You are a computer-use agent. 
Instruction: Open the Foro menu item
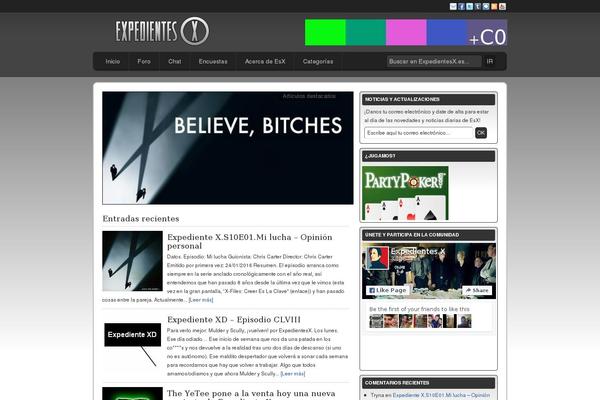[144, 61]
